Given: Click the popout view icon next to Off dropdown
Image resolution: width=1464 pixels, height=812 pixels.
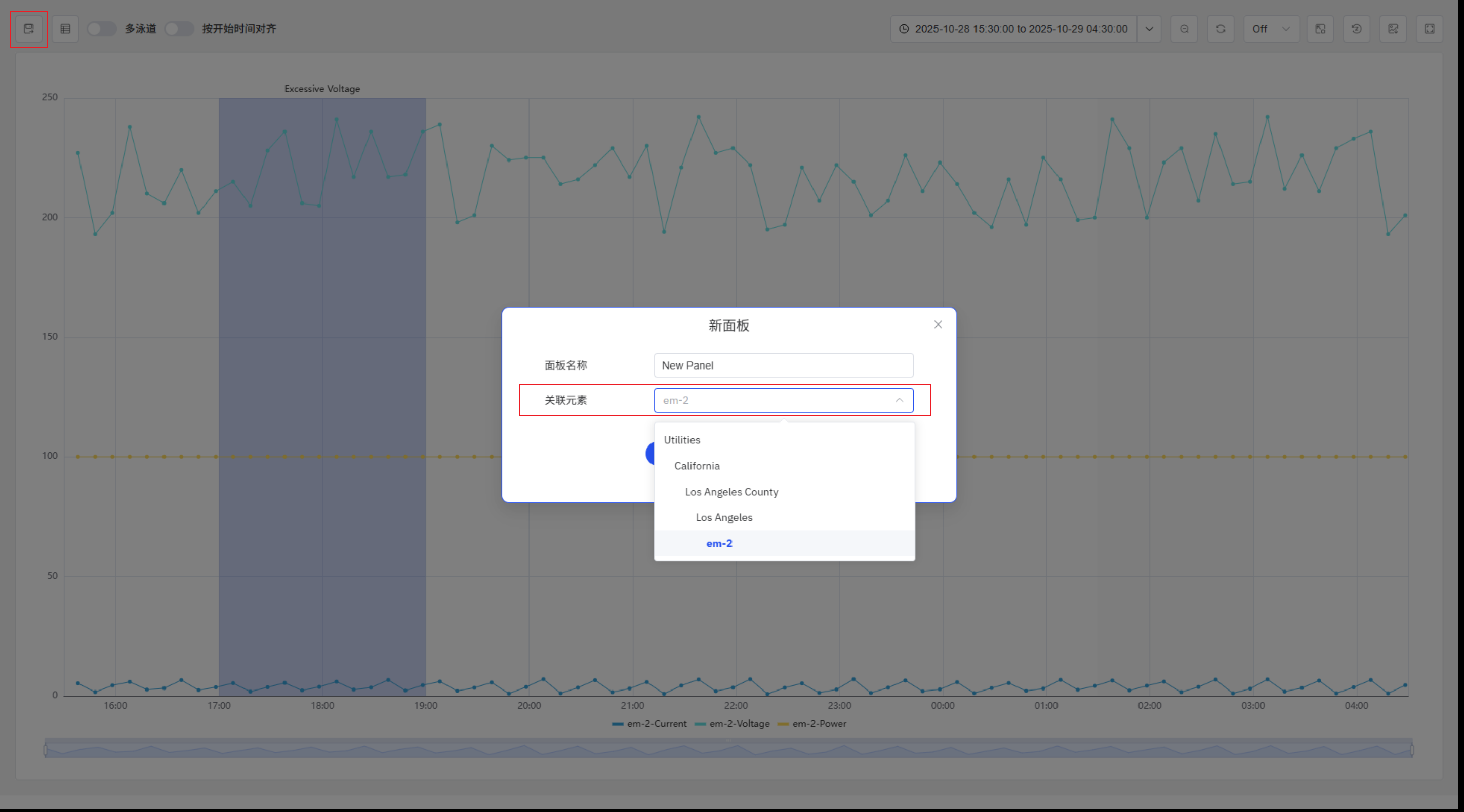Looking at the screenshot, I should 1320,29.
